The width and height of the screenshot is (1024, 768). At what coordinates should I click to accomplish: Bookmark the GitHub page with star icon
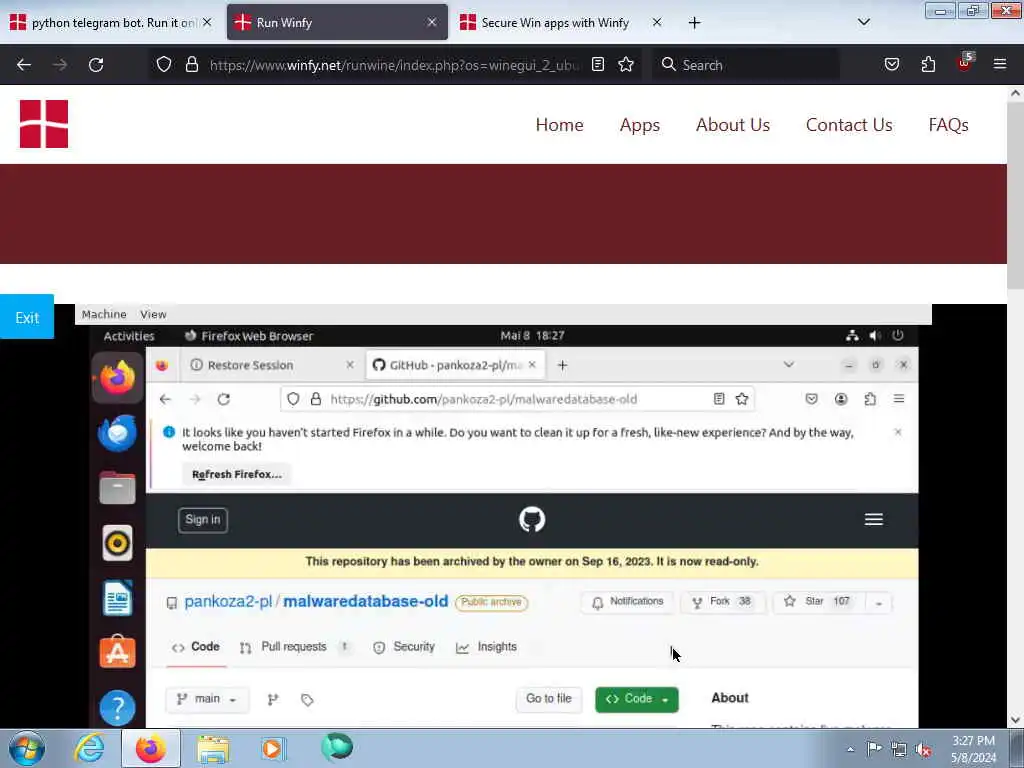742,399
